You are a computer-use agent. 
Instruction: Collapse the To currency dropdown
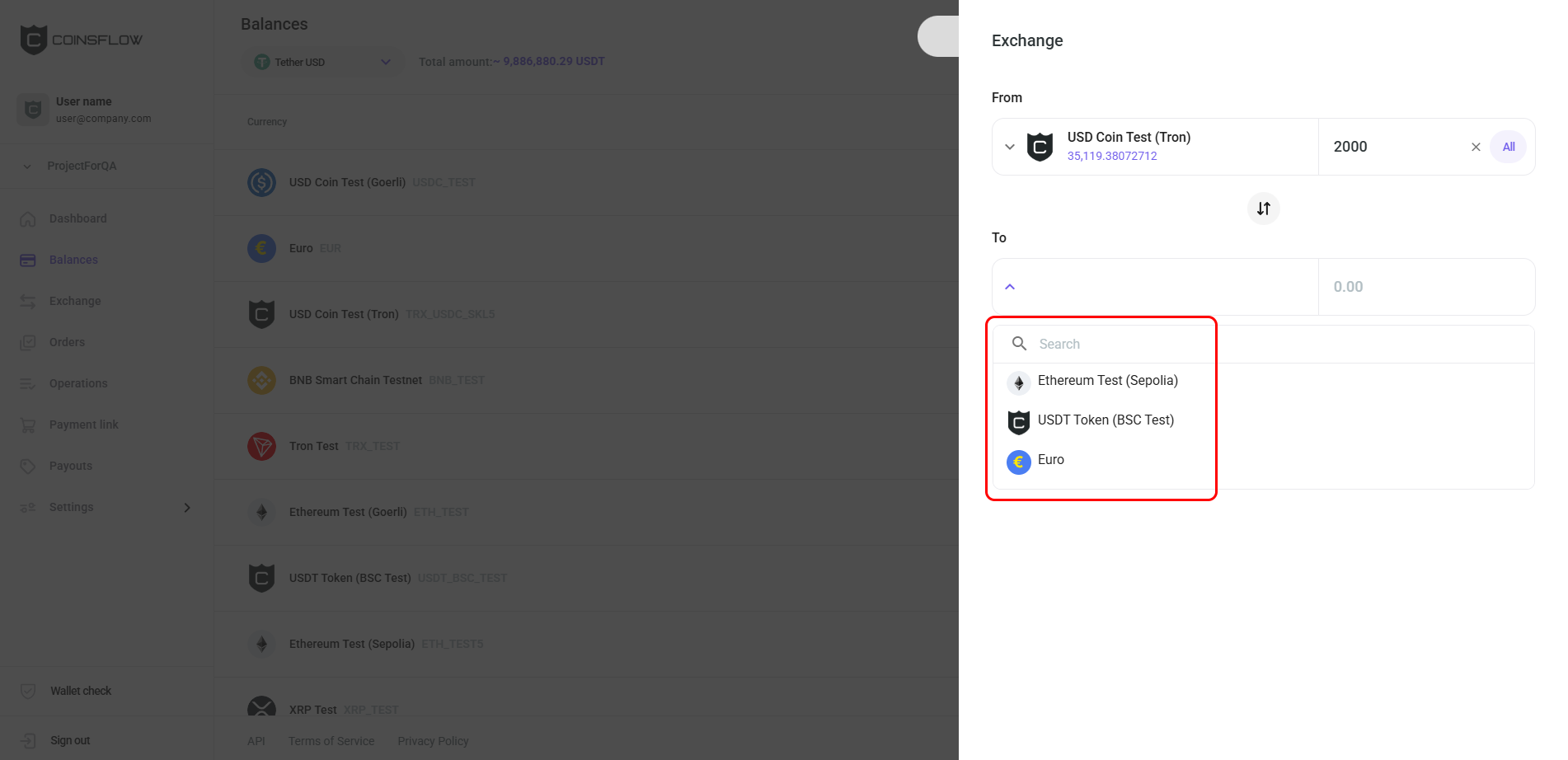[1009, 287]
